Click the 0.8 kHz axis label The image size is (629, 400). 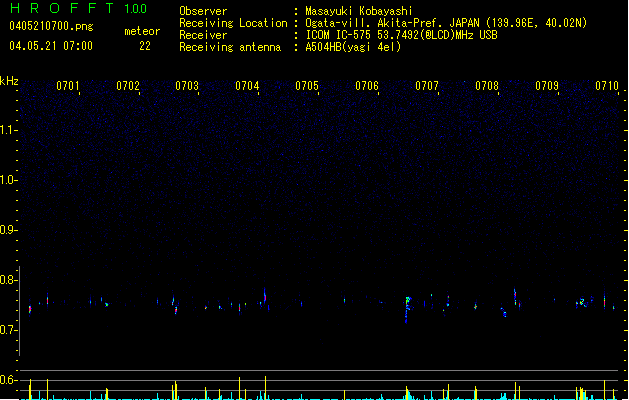coord(8,280)
